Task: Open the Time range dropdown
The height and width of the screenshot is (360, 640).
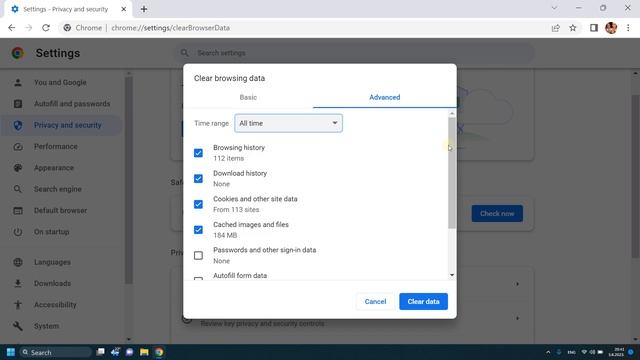Action: (x=288, y=123)
